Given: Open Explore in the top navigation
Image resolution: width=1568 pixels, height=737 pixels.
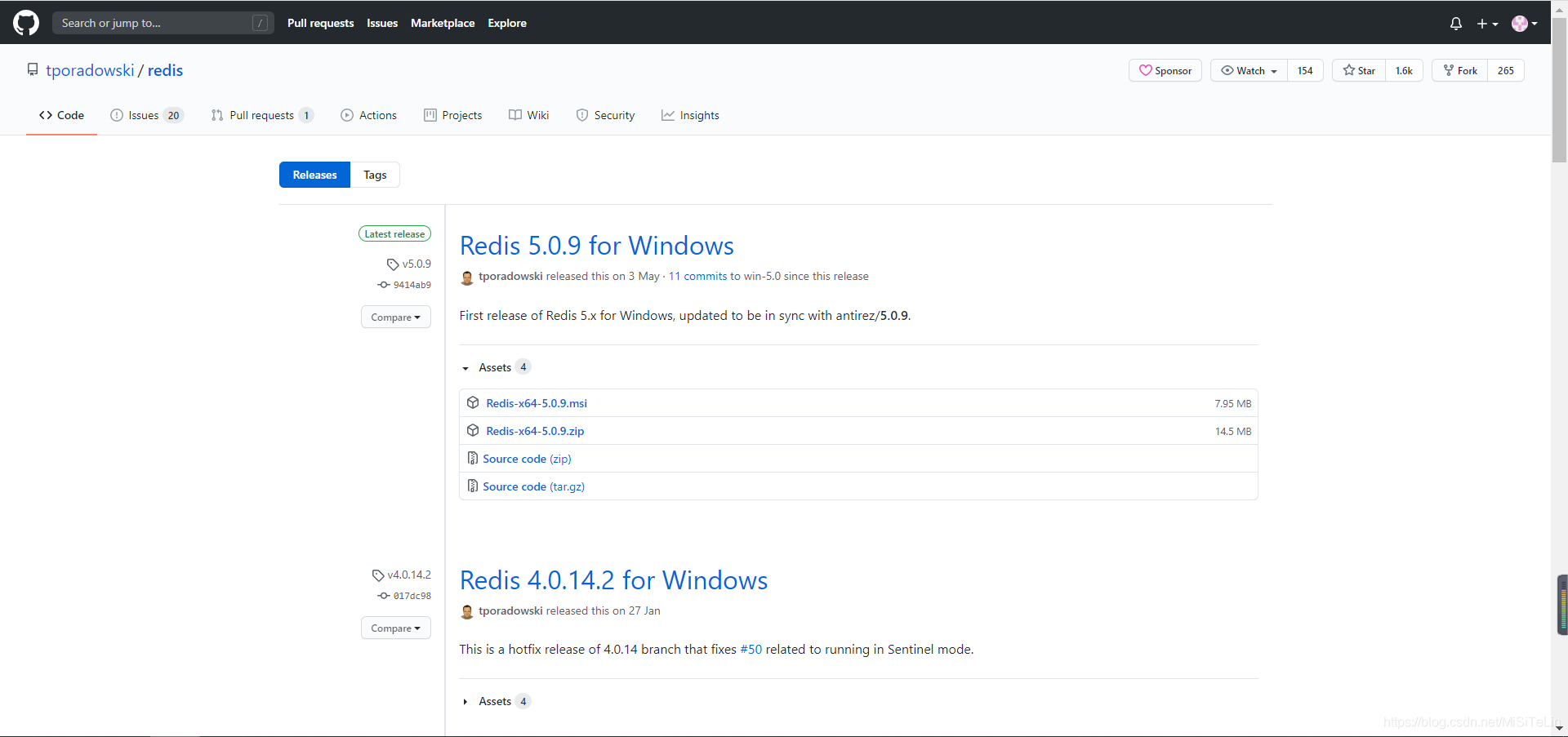Looking at the screenshot, I should coord(507,23).
